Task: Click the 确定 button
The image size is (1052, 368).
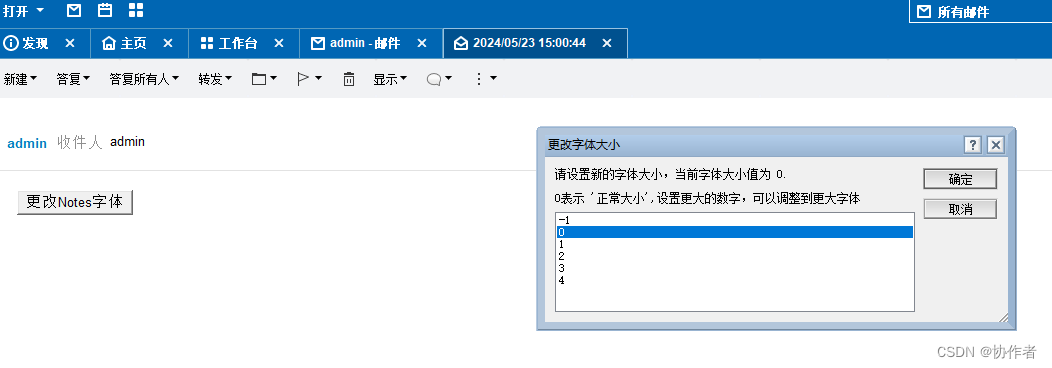Action: pyautogui.click(x=960, y=179)
